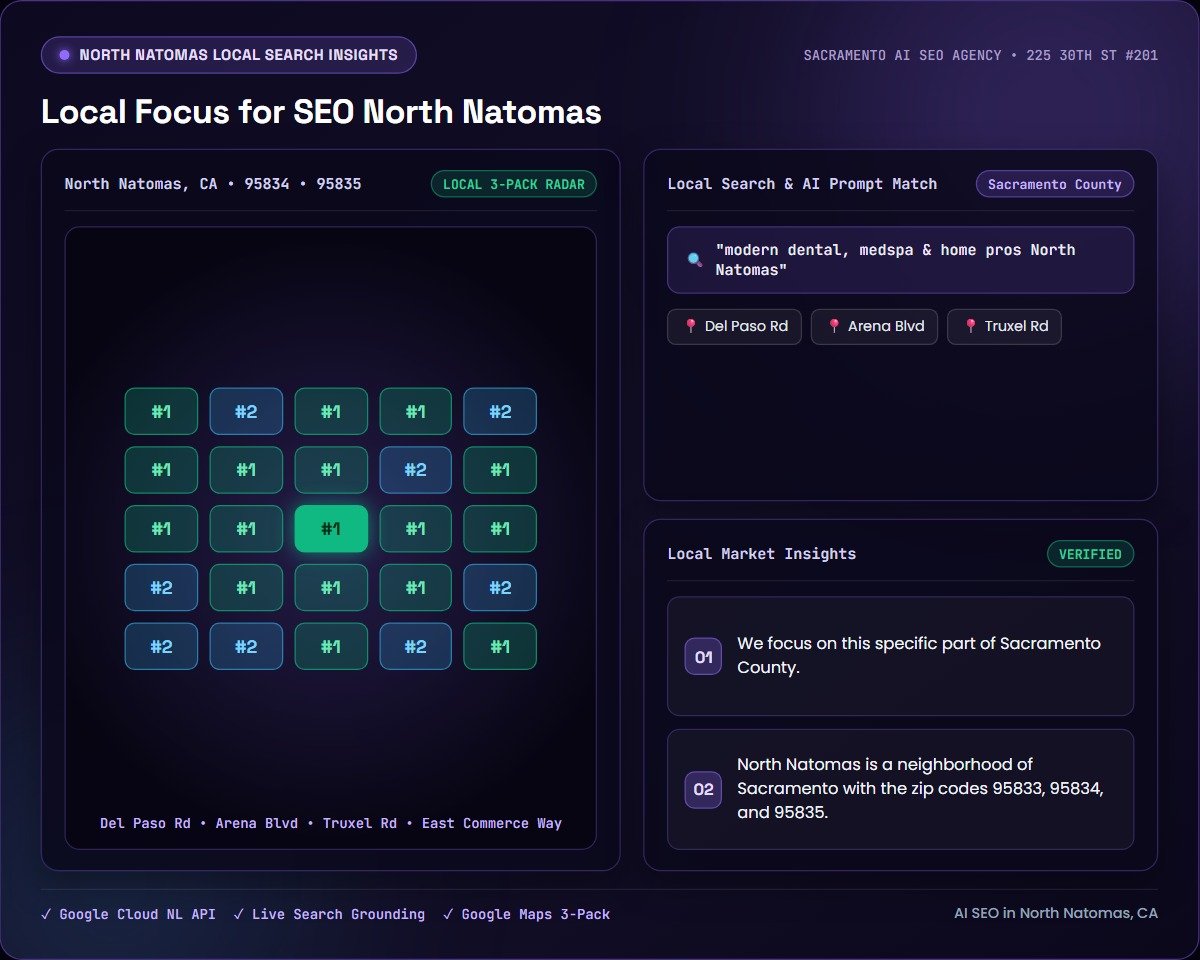
Task: Click the 'Google Maps 3-Pack' footer item
Action: (526, 914)
